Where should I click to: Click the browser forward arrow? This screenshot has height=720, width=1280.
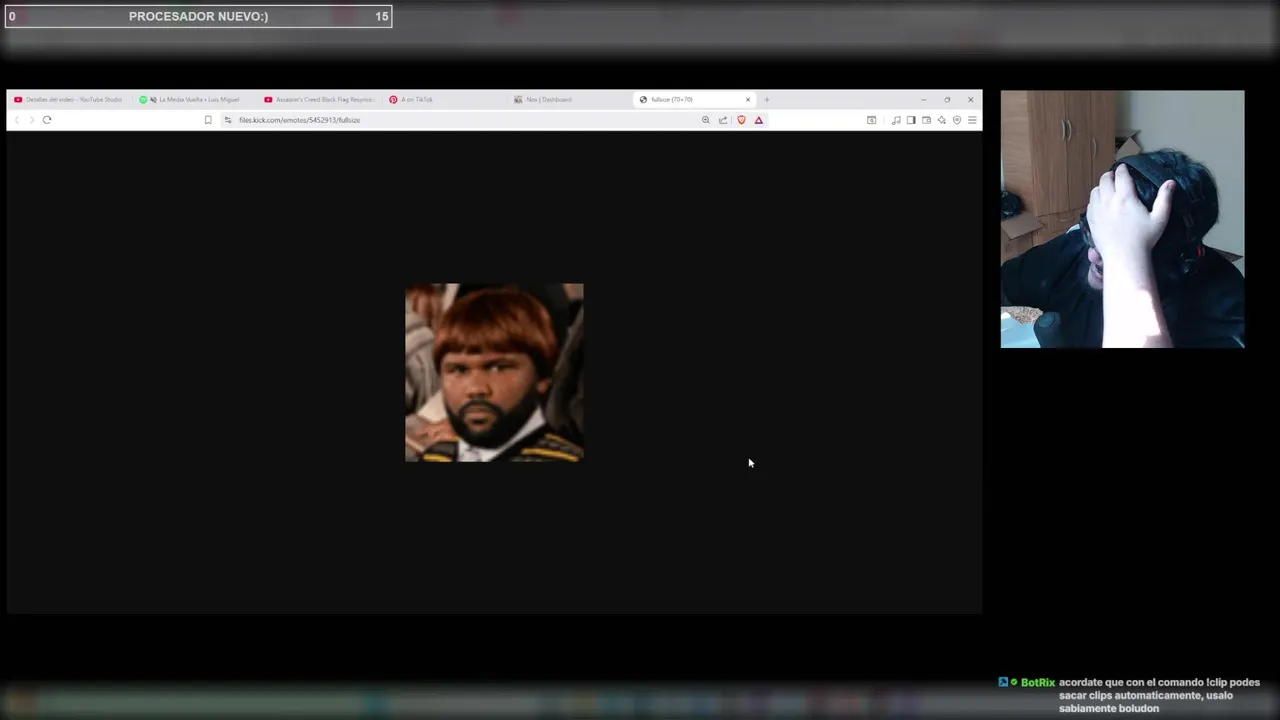[x=31, y=120]
